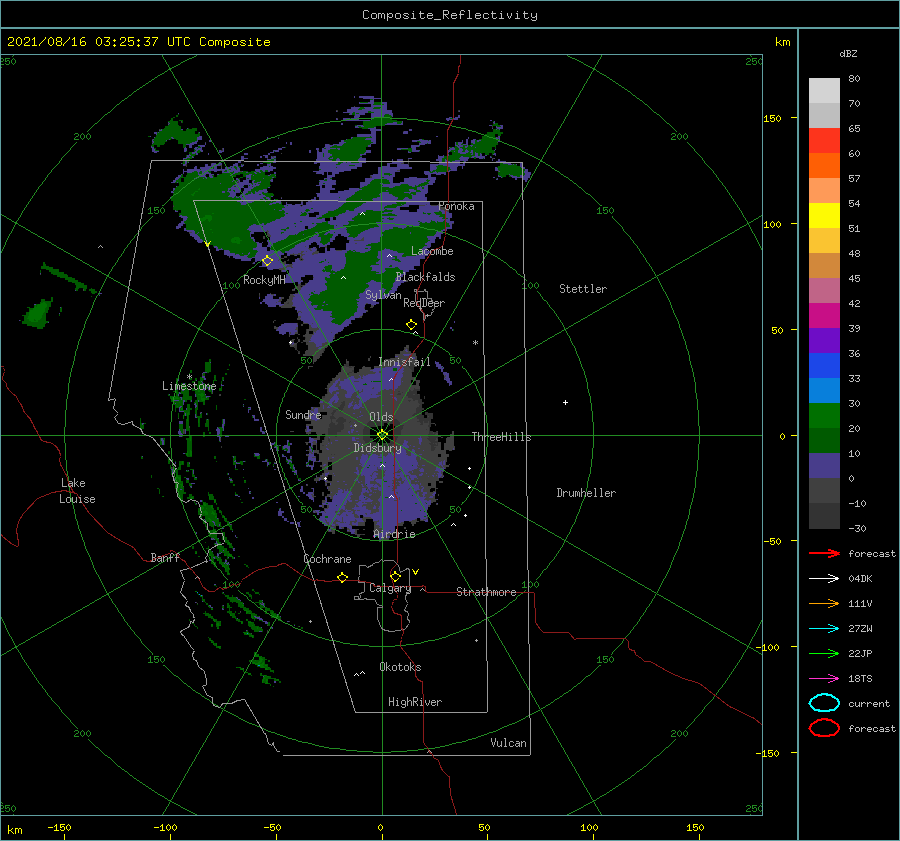Screen dimensions: 900x841
Task: Click the yellow diamond marker above Calgary
Action: point(395,576)
